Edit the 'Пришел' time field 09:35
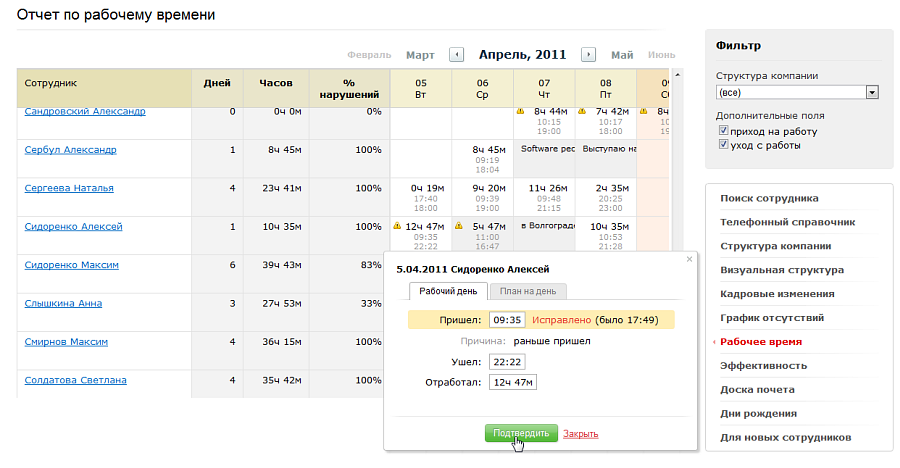The height and width of the screenshot is (468, 900). pos(507,320)
